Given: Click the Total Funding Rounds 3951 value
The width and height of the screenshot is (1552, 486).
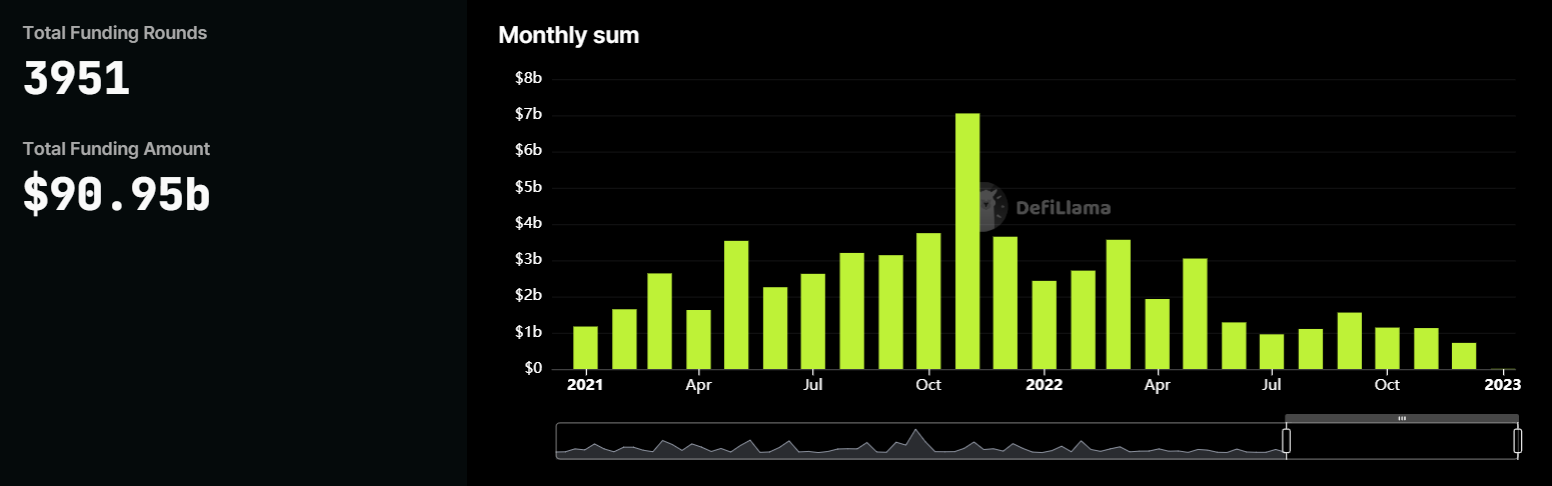Looking at the screenshot, I should pos(77,80).
